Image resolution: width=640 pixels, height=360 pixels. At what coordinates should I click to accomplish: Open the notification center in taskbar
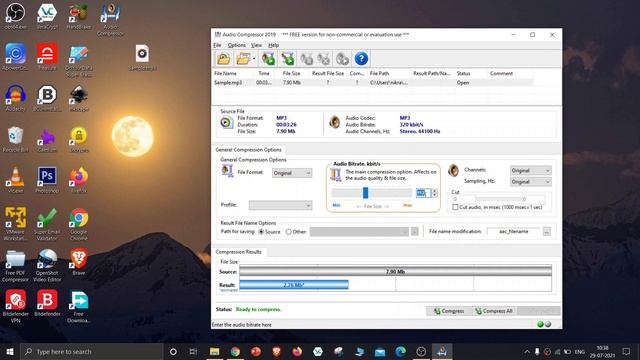tap(626, 351)
